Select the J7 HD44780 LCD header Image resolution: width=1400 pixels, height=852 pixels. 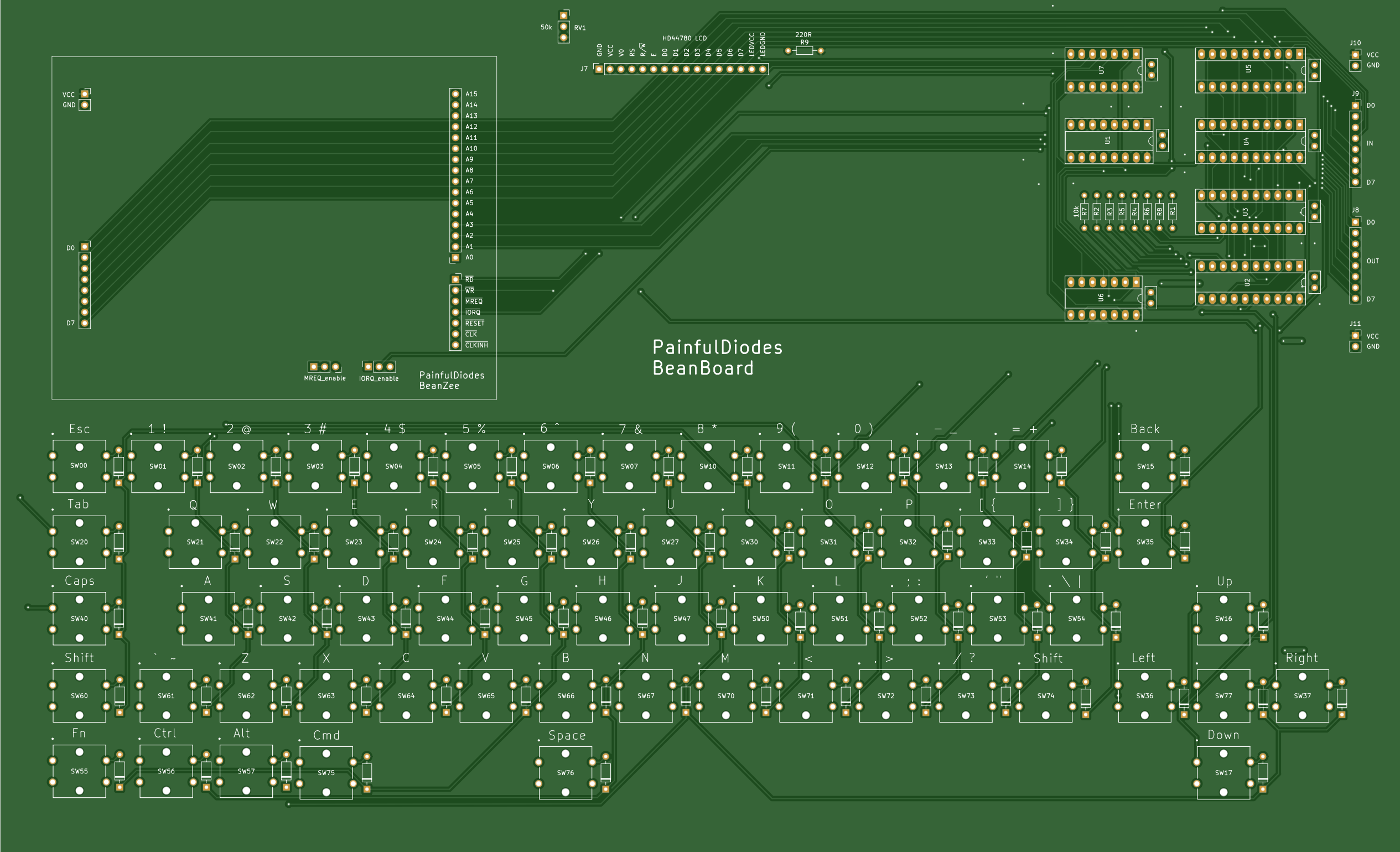click(x=682, y=69)
